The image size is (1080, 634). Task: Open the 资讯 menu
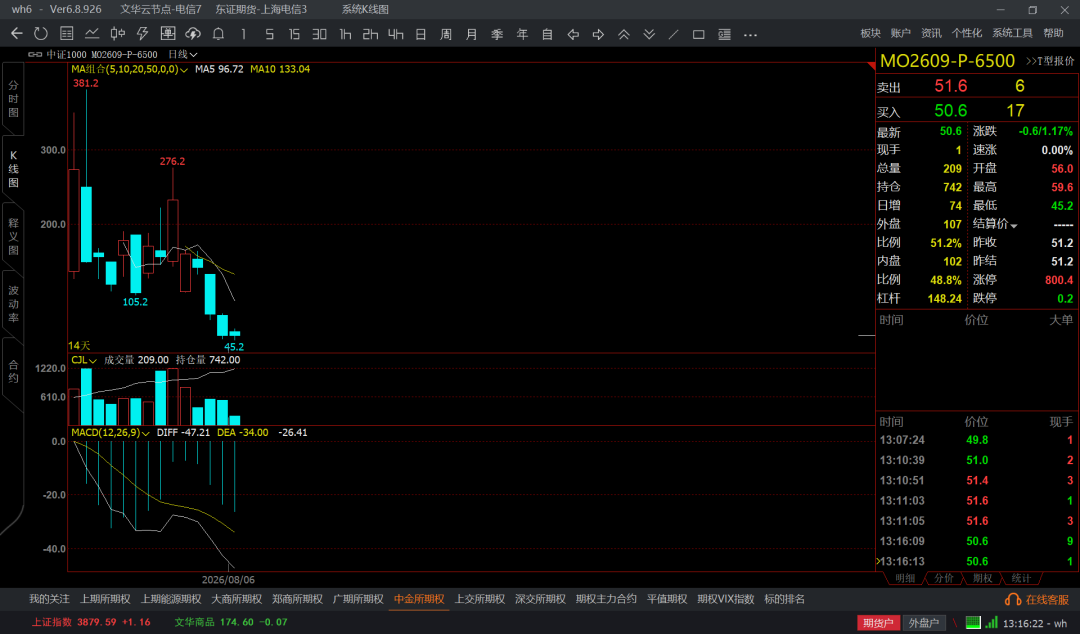[931, 33]
